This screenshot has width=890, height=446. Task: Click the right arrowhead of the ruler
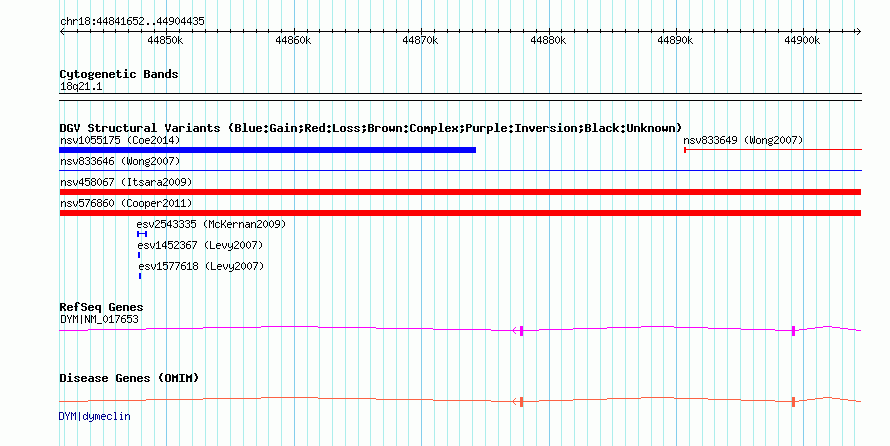point(859,32)
